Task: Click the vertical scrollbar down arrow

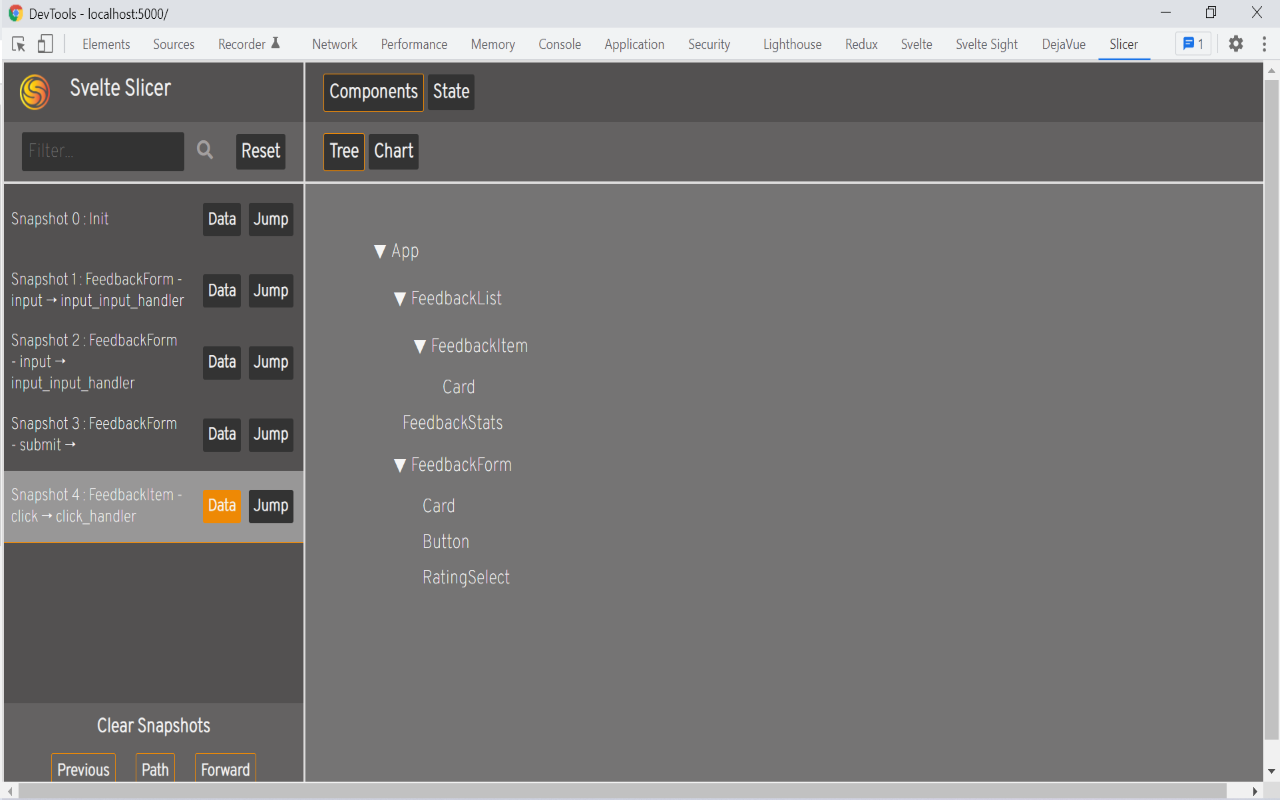Action: click(x=1272, y=773)
